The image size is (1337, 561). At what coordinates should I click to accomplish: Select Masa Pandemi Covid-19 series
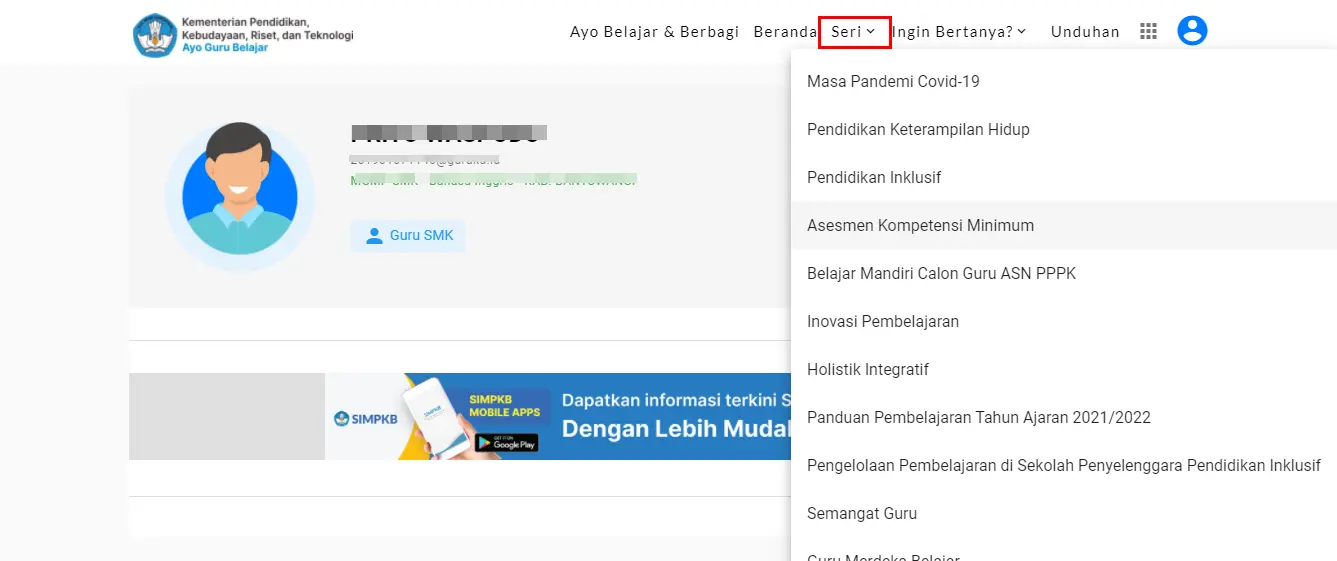[893, 82]
